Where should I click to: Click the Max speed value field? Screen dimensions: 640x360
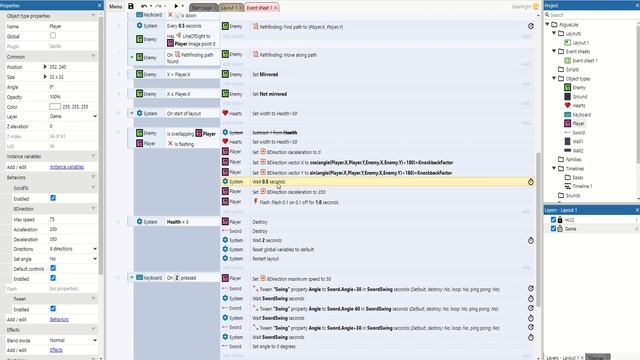pyautogui.click(x=73, y=220)
